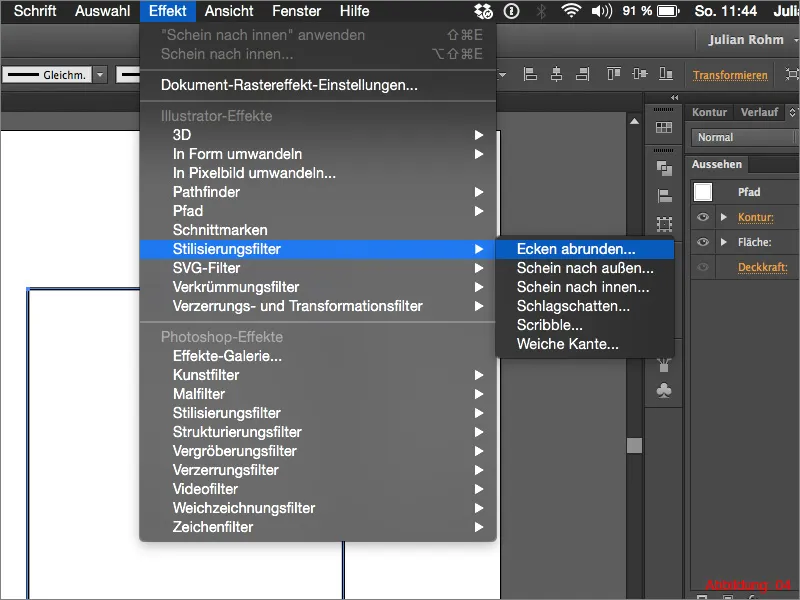Open the Weichzeichnungsfilter submenu
Viewport: 800px width, 600px height.
click(318, 508)
